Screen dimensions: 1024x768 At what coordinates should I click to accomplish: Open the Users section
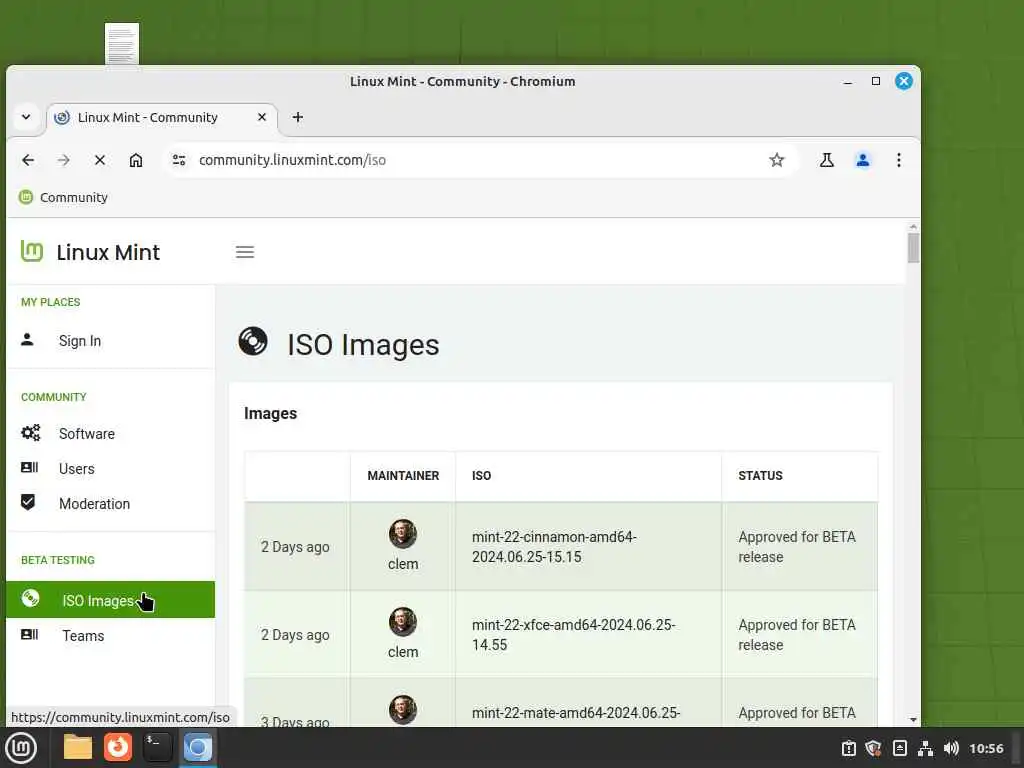76,469
